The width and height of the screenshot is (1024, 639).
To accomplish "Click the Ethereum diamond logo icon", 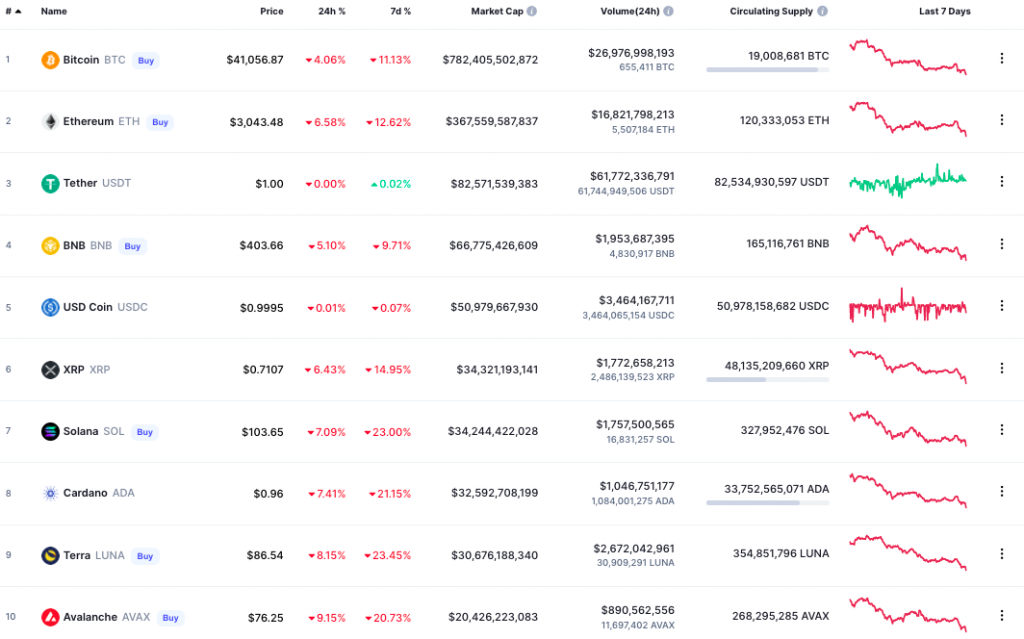I will 50,122.
